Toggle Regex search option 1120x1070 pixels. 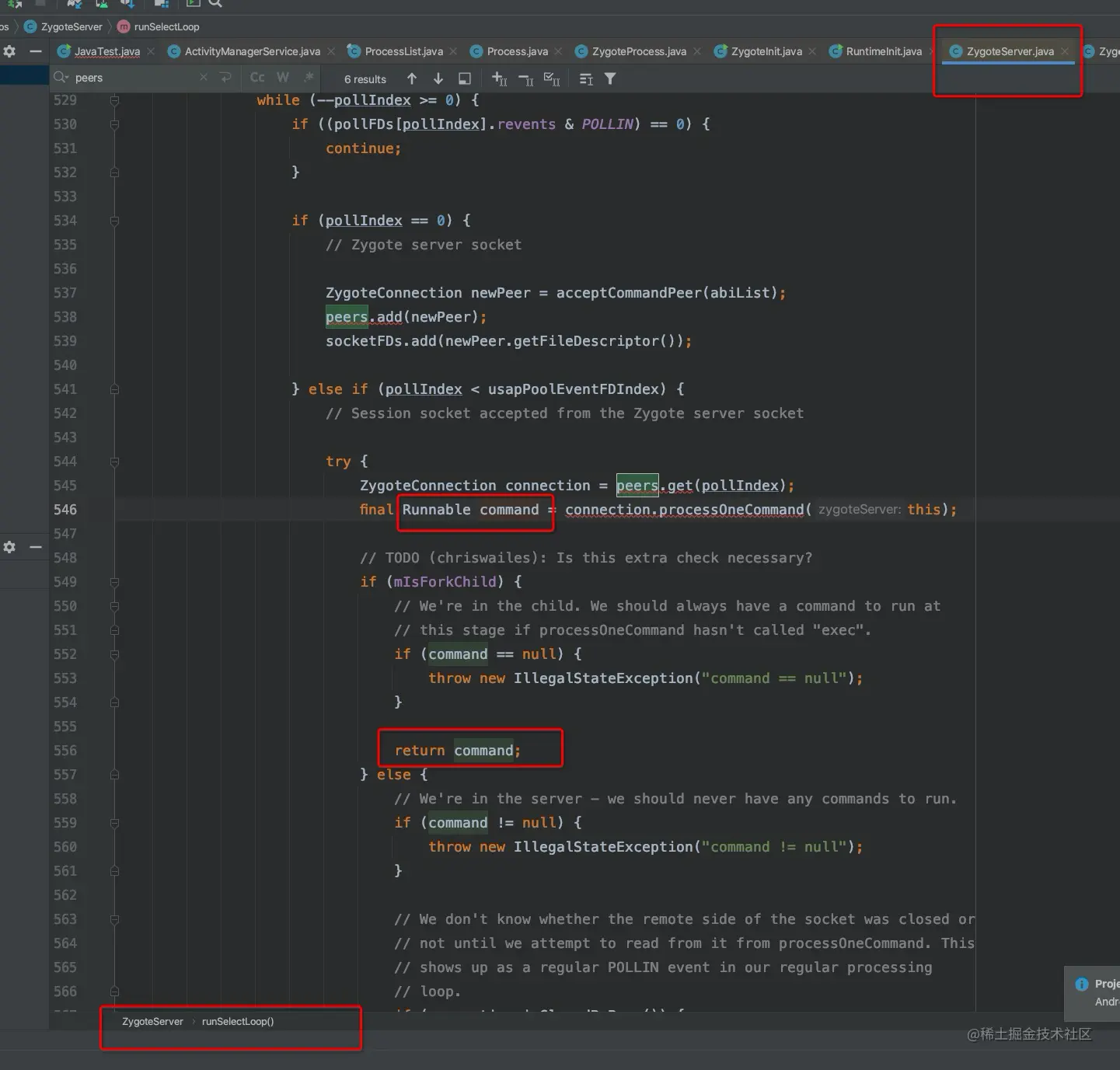pyautogui.click(x=309, y=77)
